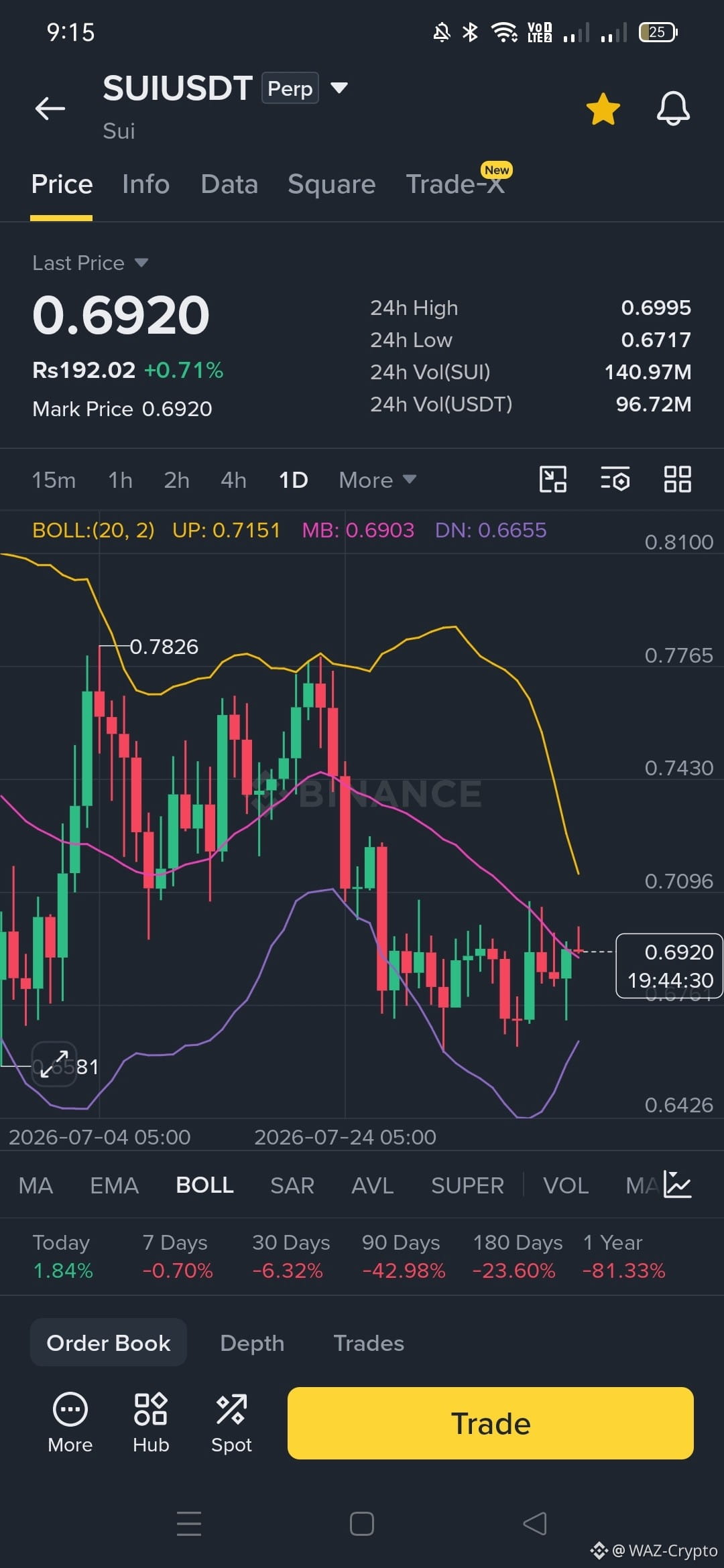The image size is (724, 1568).
Task: Tap the 24h Vol(USDT) 96.72M value
Action: coord(654,404)
